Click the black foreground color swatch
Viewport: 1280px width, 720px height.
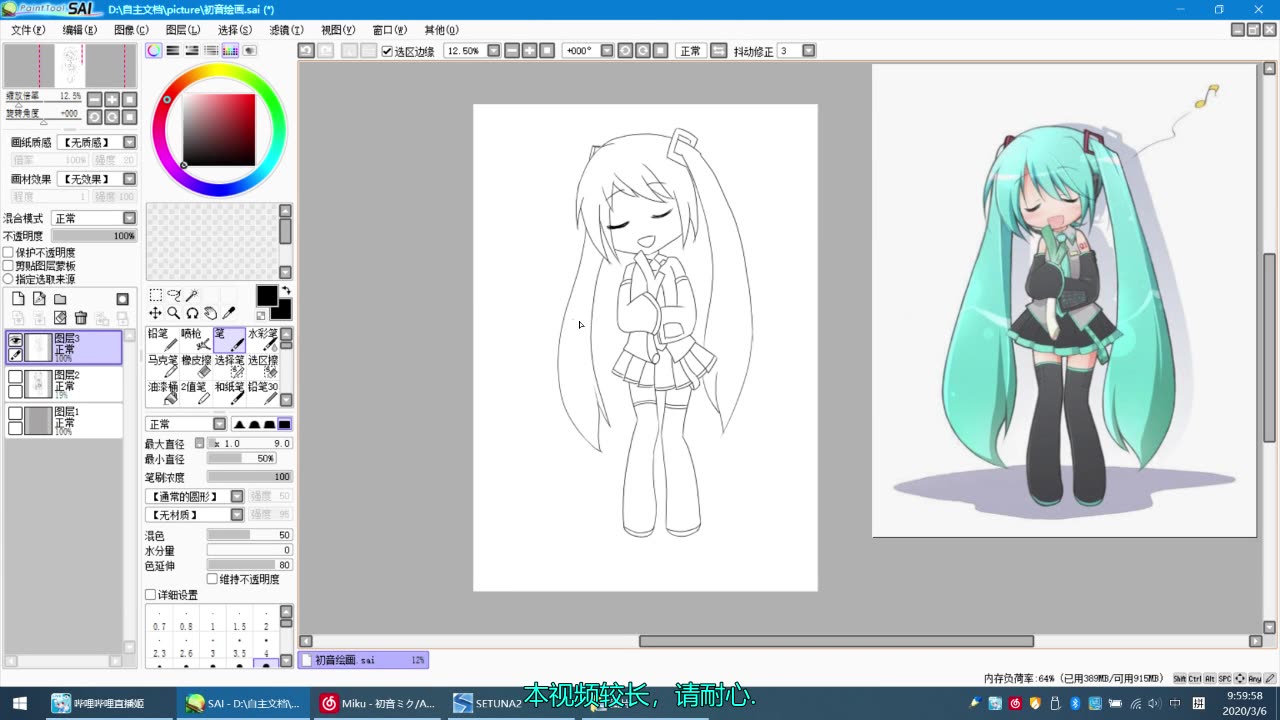point(266,295)
